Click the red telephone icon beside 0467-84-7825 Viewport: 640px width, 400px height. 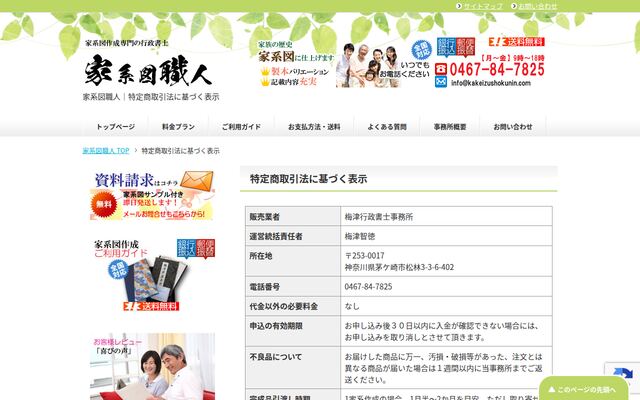pos(441,69)
